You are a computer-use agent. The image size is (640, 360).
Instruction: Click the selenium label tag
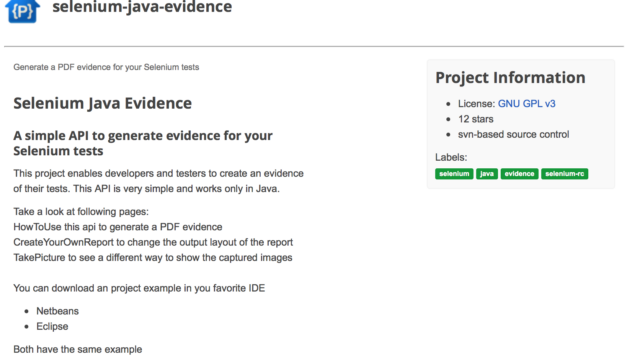pos(454,174)
